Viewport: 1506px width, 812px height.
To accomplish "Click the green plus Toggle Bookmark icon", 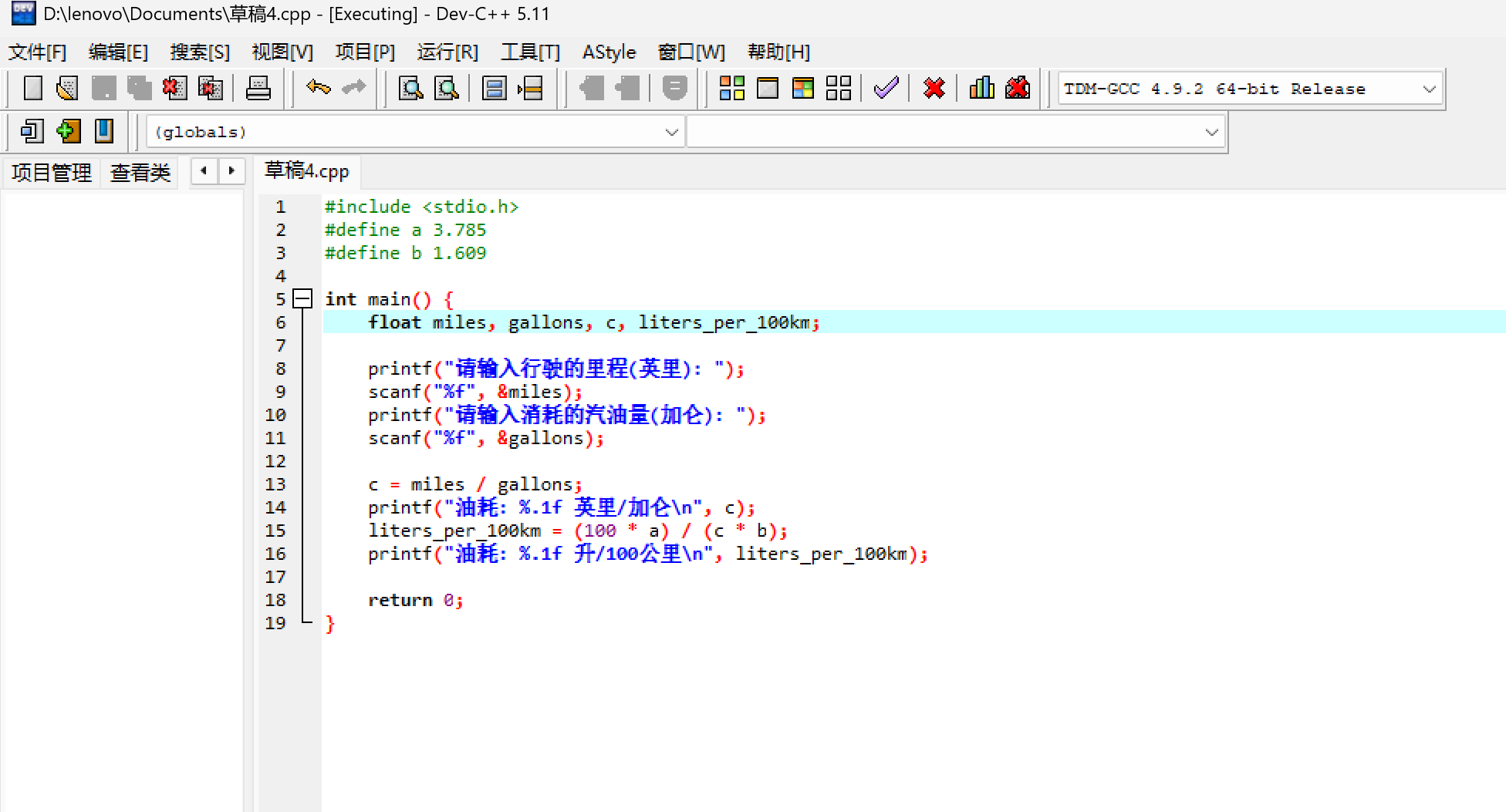I will coord(68,131).
